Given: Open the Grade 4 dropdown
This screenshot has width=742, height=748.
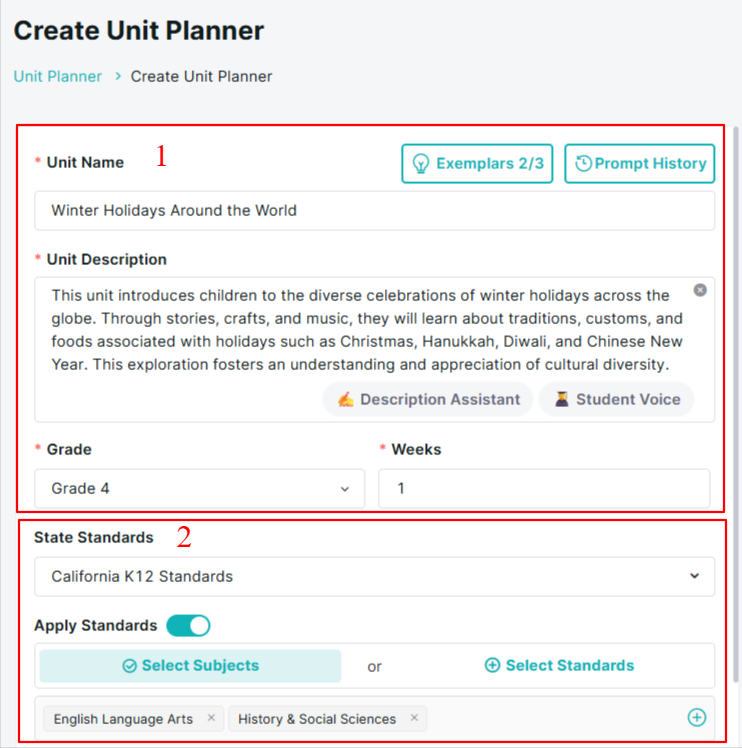Looking at the screenshot, I should [x=199, y=488].
